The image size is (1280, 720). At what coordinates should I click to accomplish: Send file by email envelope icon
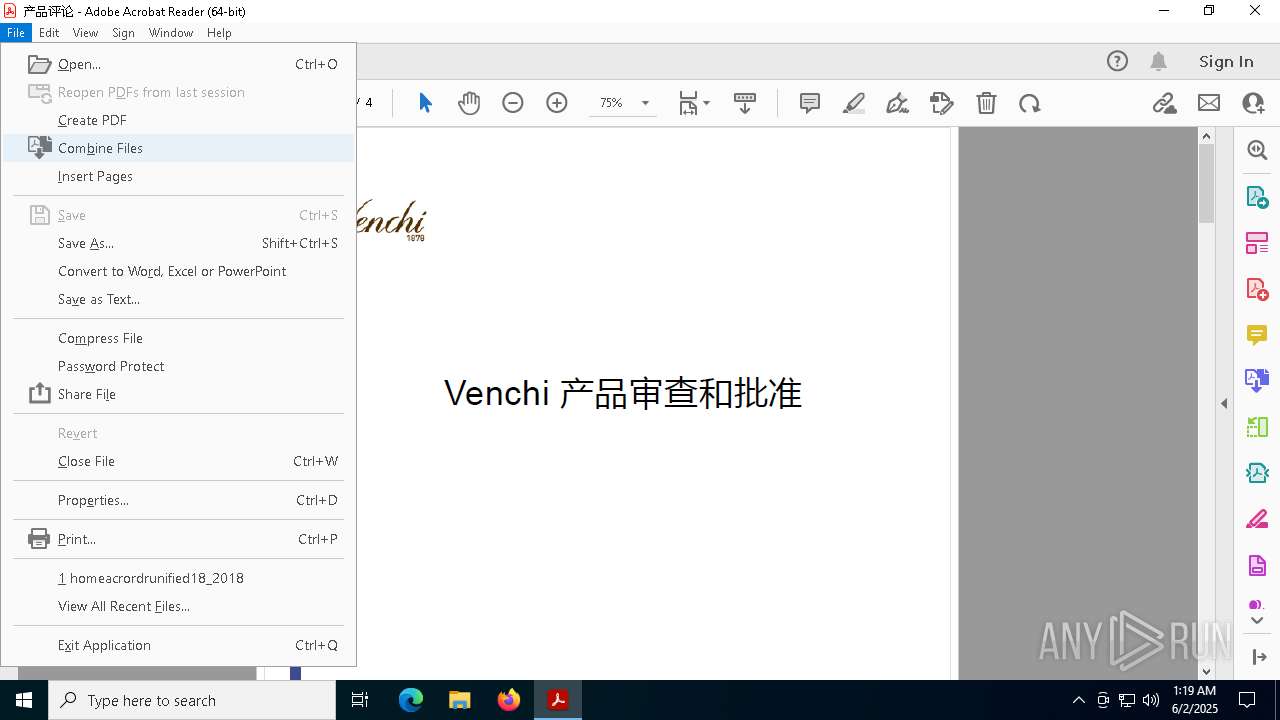1209,103
